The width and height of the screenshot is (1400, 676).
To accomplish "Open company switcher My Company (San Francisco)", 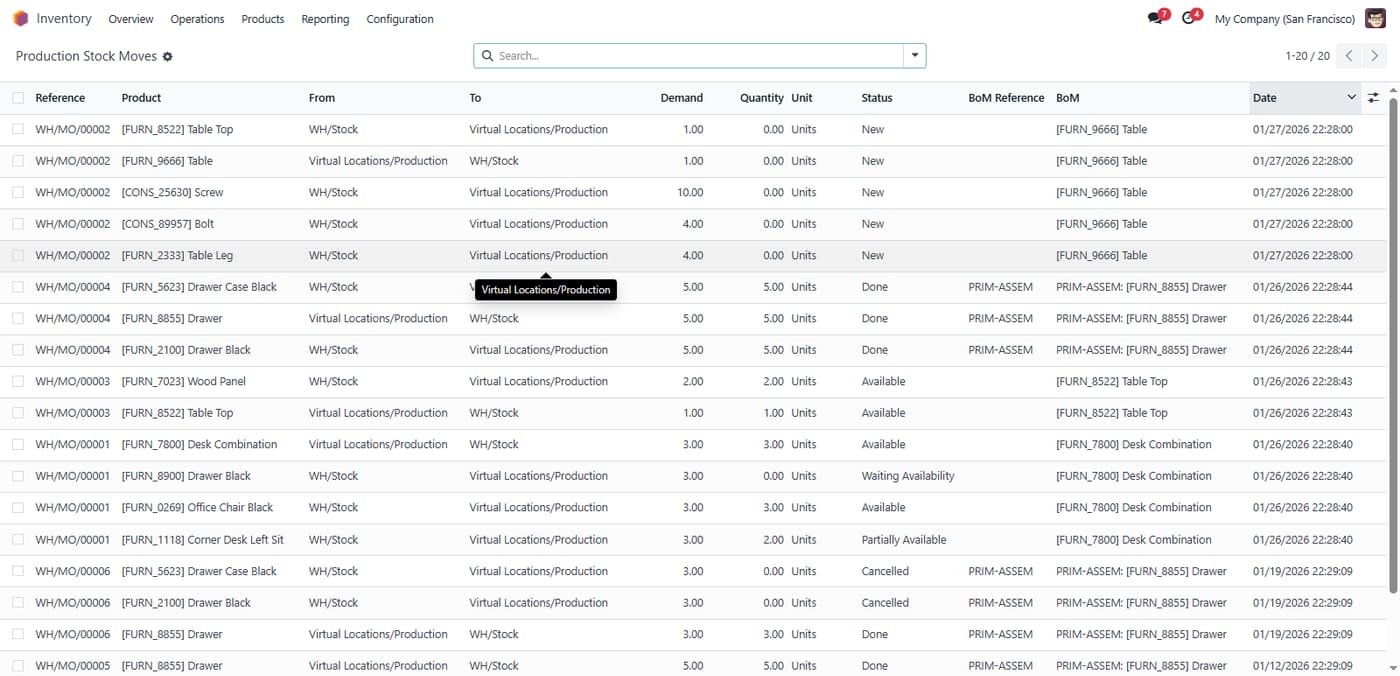I will click(x=1284, y=19).
